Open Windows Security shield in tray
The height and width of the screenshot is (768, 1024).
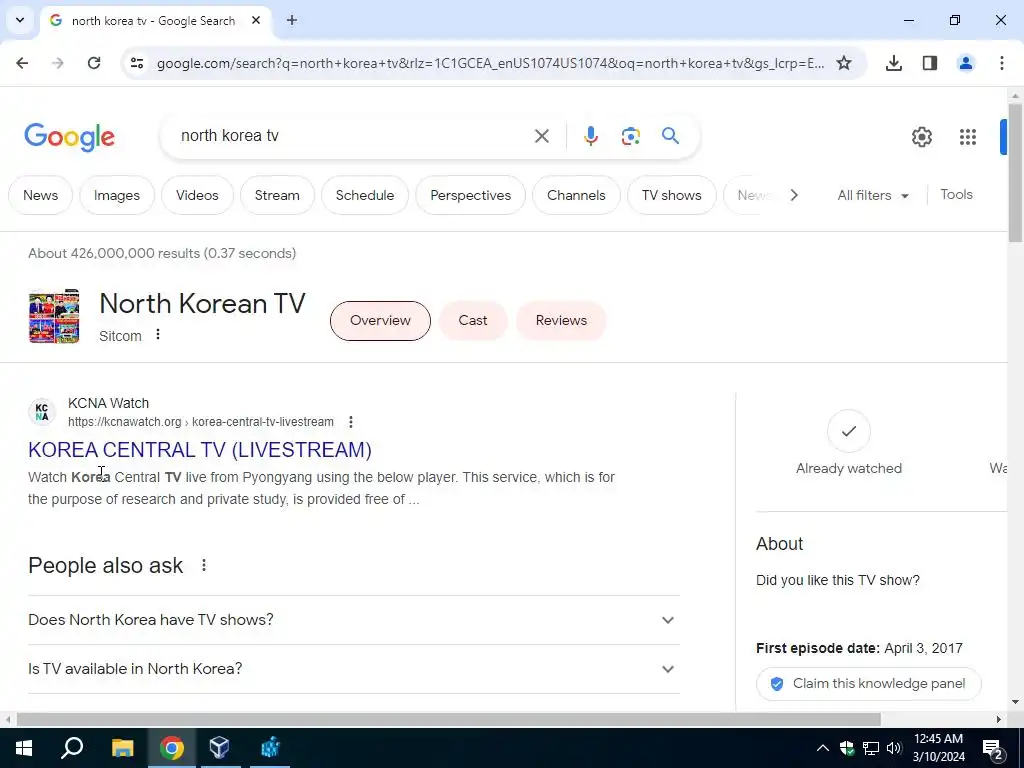pos(847,748)
